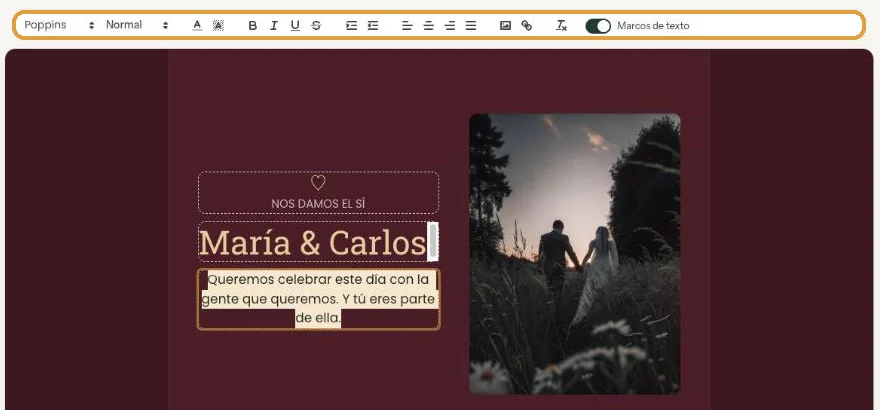This screenshot has height=410, width=880.
Task: Open the Poppins font family dropdown
Action: coord(59,25)
